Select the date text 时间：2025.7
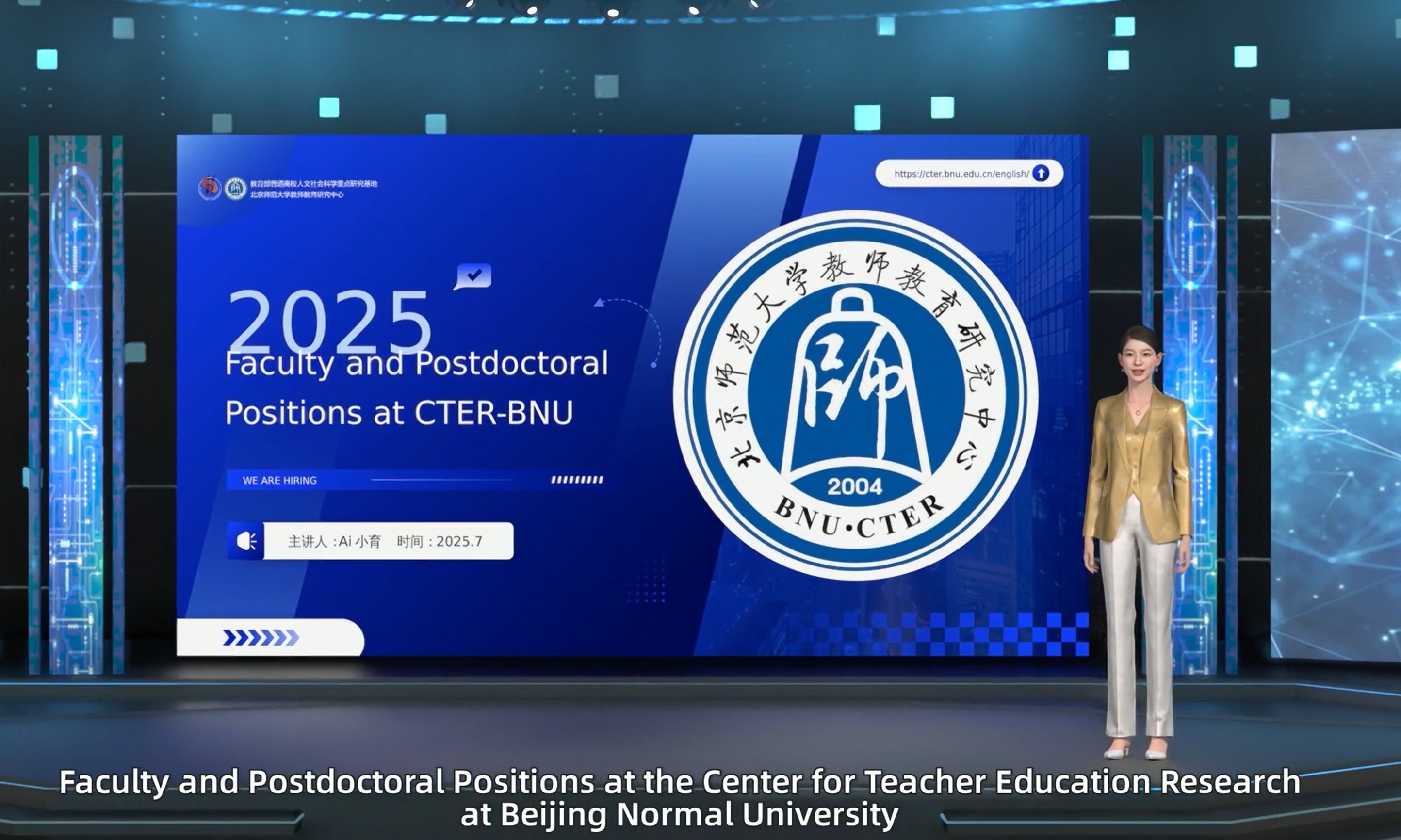 [439, 542]
